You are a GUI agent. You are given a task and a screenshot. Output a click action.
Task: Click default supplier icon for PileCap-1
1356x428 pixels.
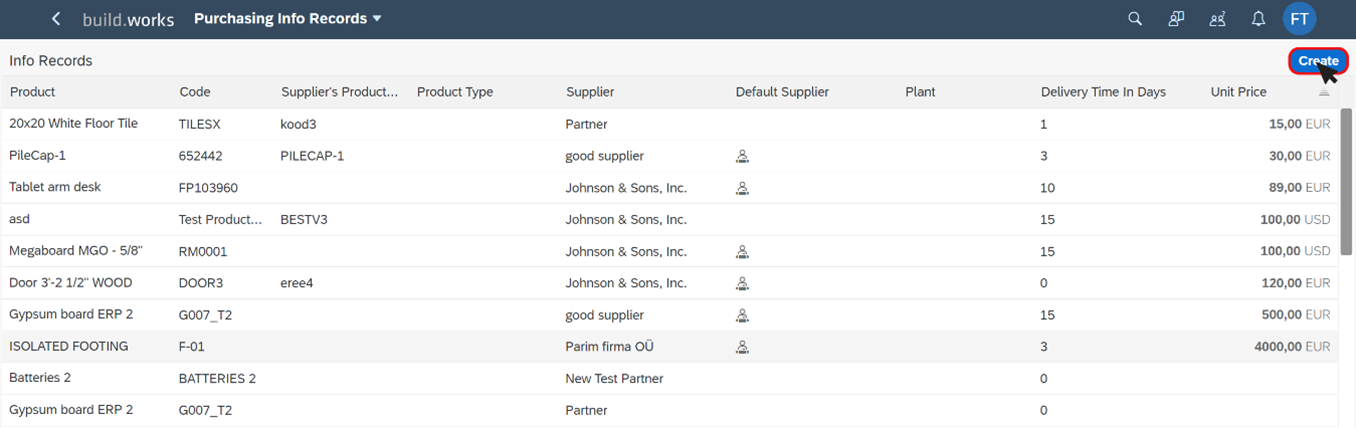(x=742, y=156)
